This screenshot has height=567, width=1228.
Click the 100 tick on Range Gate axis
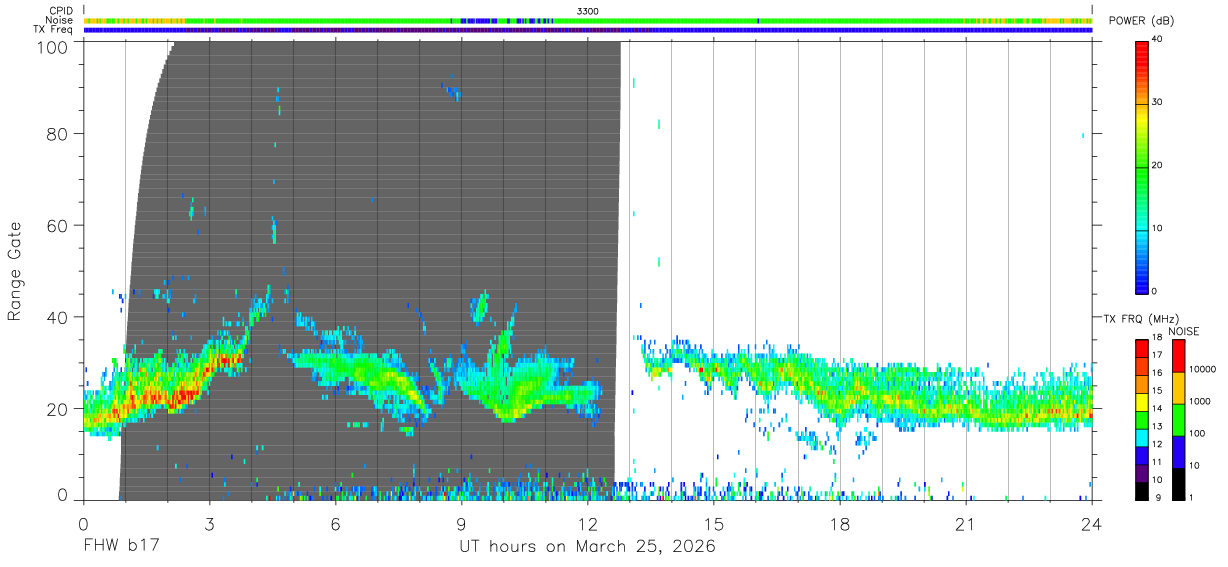coord(52,47)
